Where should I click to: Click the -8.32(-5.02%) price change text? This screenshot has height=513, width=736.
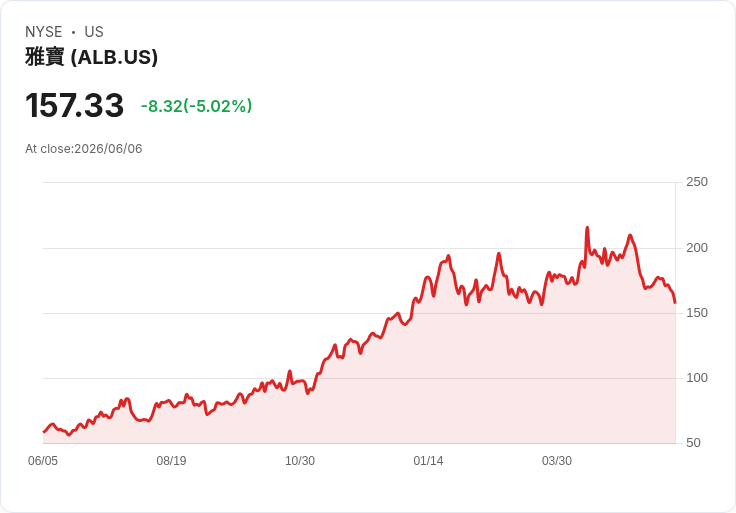coord(196,106)
